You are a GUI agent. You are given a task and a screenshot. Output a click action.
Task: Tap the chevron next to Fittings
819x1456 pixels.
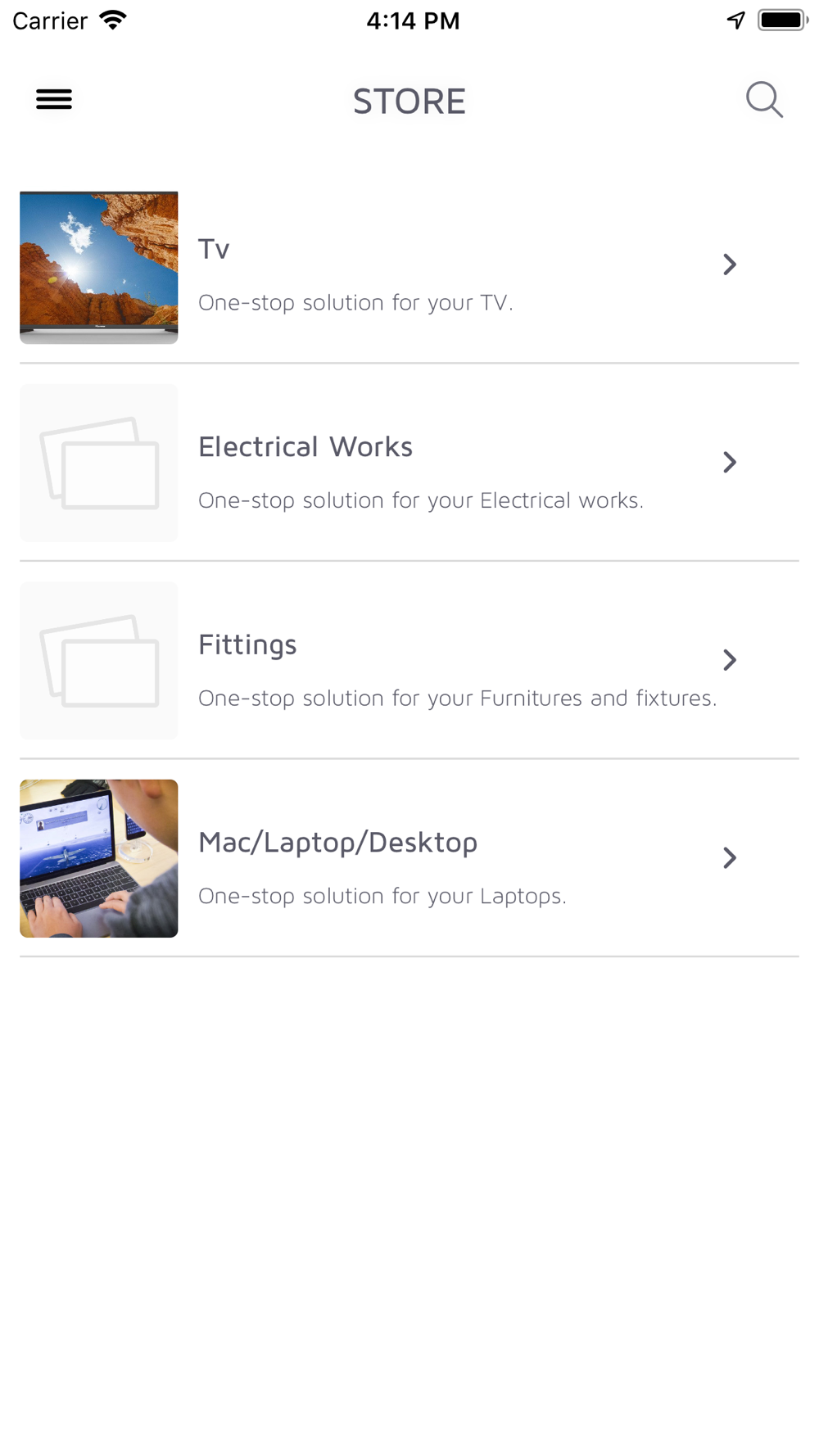[x=730, y=660]
